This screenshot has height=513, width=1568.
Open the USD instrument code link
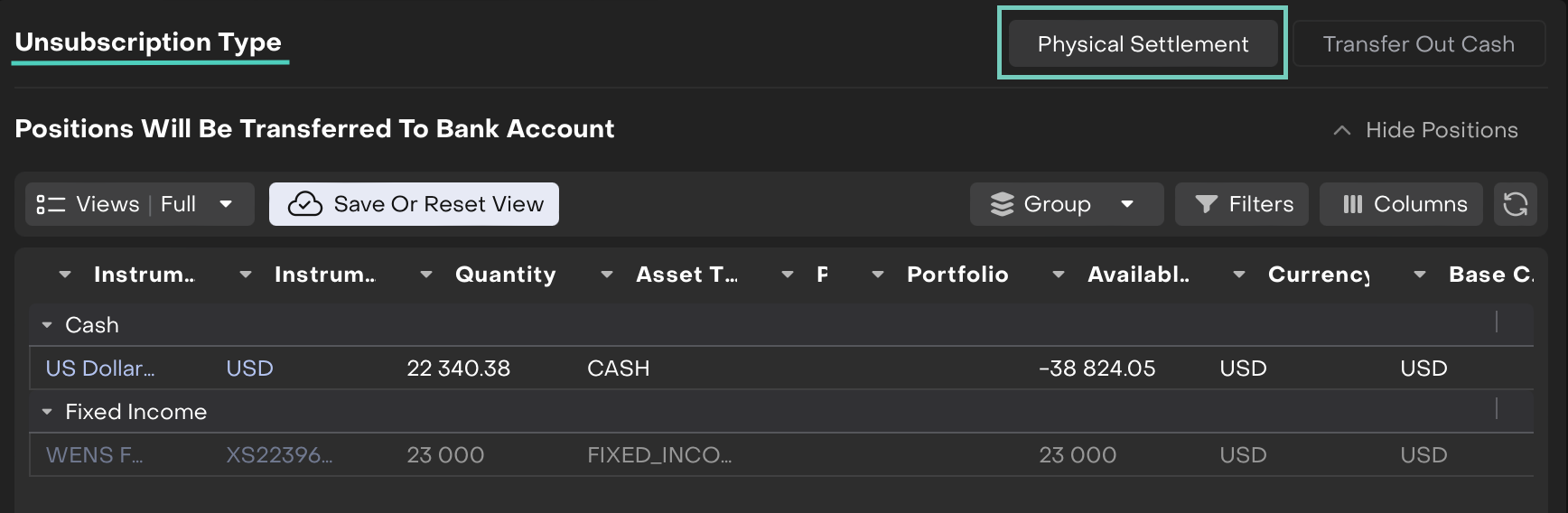(249, 368)
